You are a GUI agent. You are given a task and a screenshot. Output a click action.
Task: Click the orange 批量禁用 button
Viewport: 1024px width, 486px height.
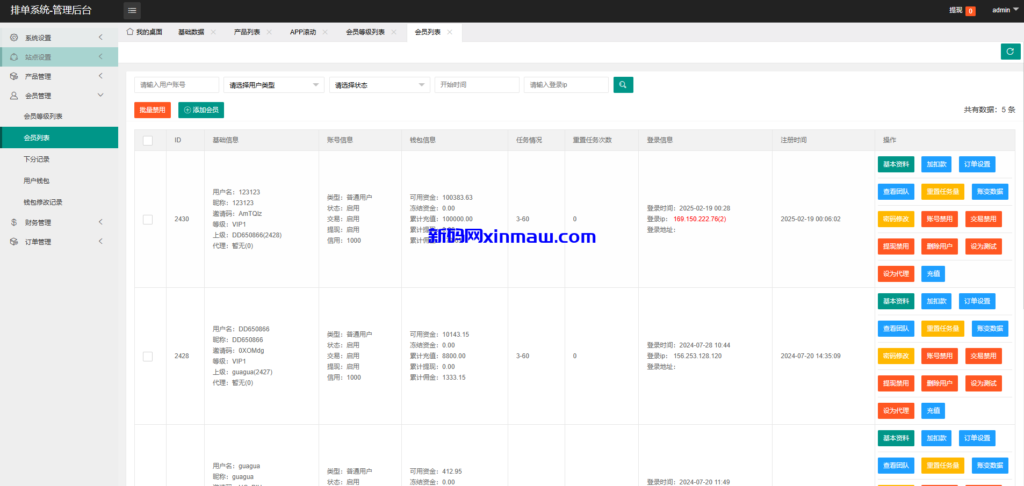(x=152, y=110)
